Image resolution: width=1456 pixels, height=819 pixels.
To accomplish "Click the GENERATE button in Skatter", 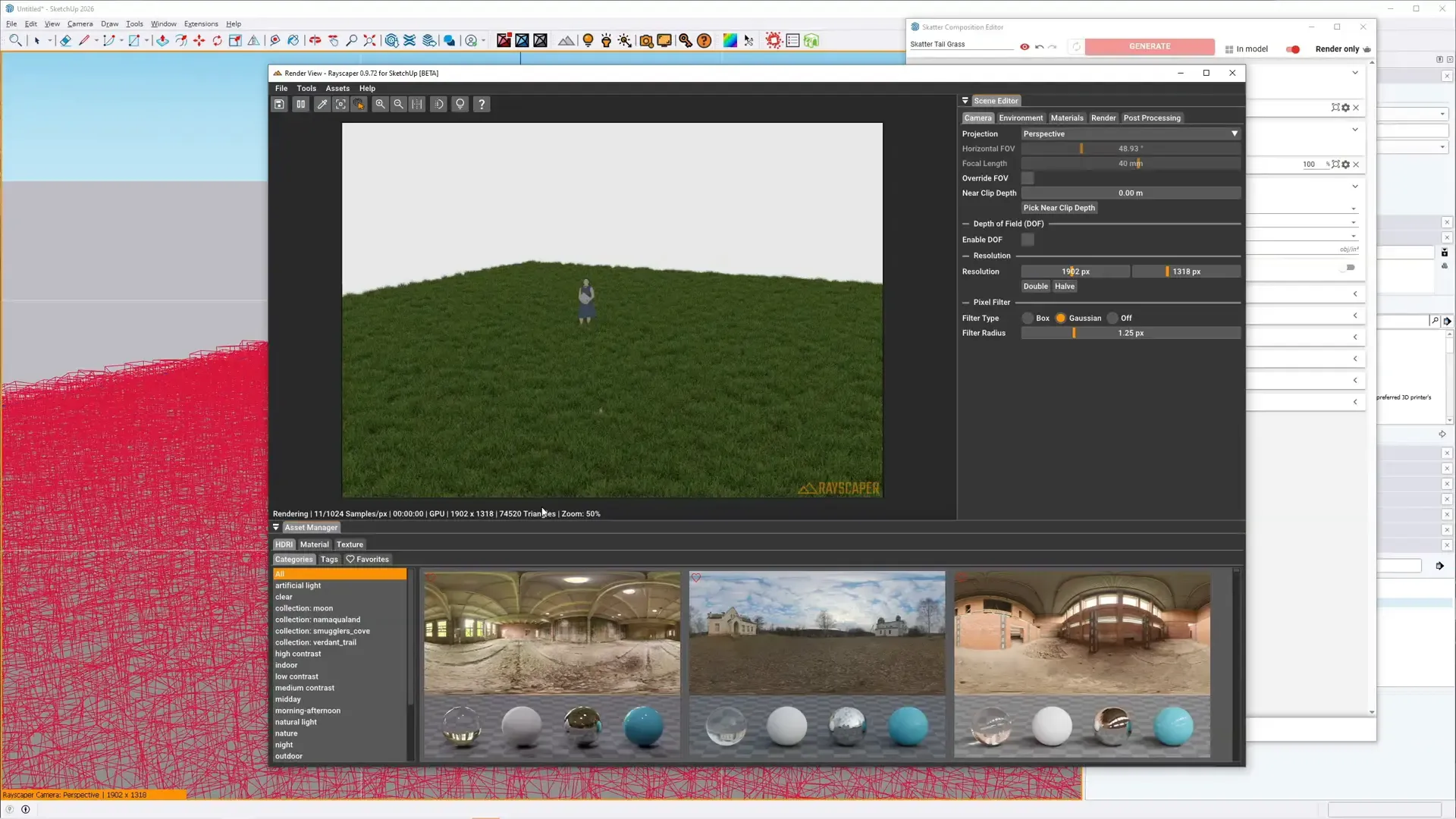I will tap(1150, 47).
